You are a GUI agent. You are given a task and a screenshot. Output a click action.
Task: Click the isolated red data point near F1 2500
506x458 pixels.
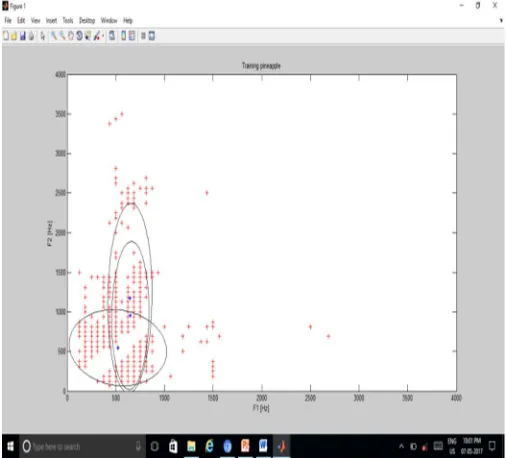tap(310, 327)
